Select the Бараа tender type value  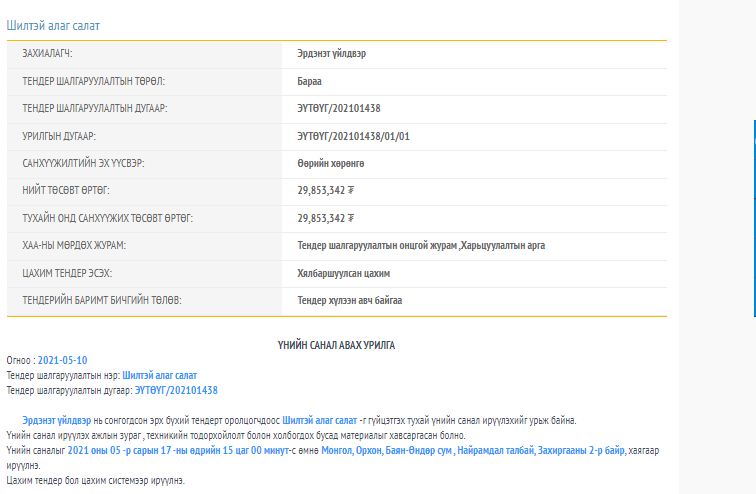coord(309,81)
